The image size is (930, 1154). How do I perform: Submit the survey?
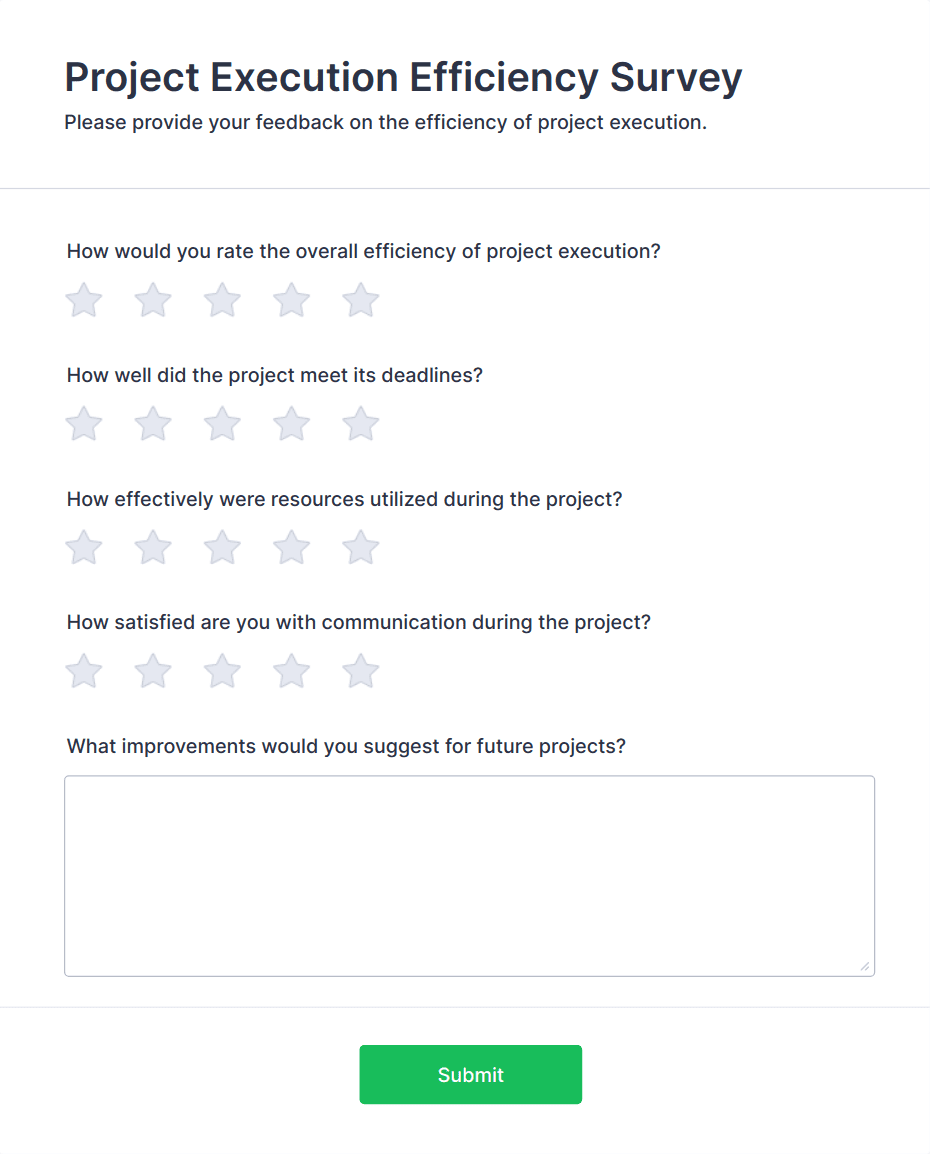pos(469,1074)
